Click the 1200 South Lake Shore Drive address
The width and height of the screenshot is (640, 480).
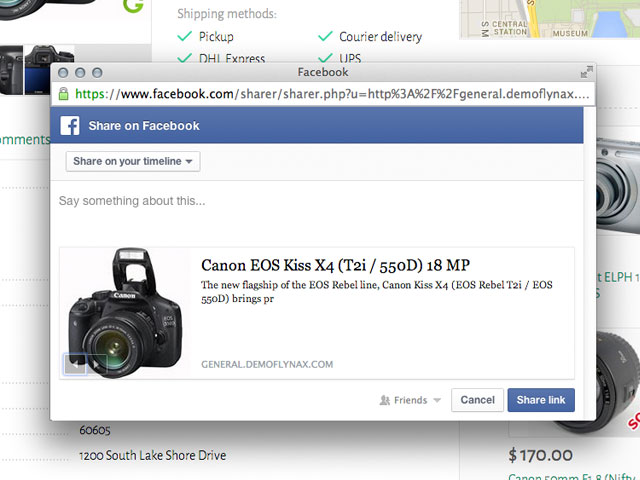coord(152,455)
